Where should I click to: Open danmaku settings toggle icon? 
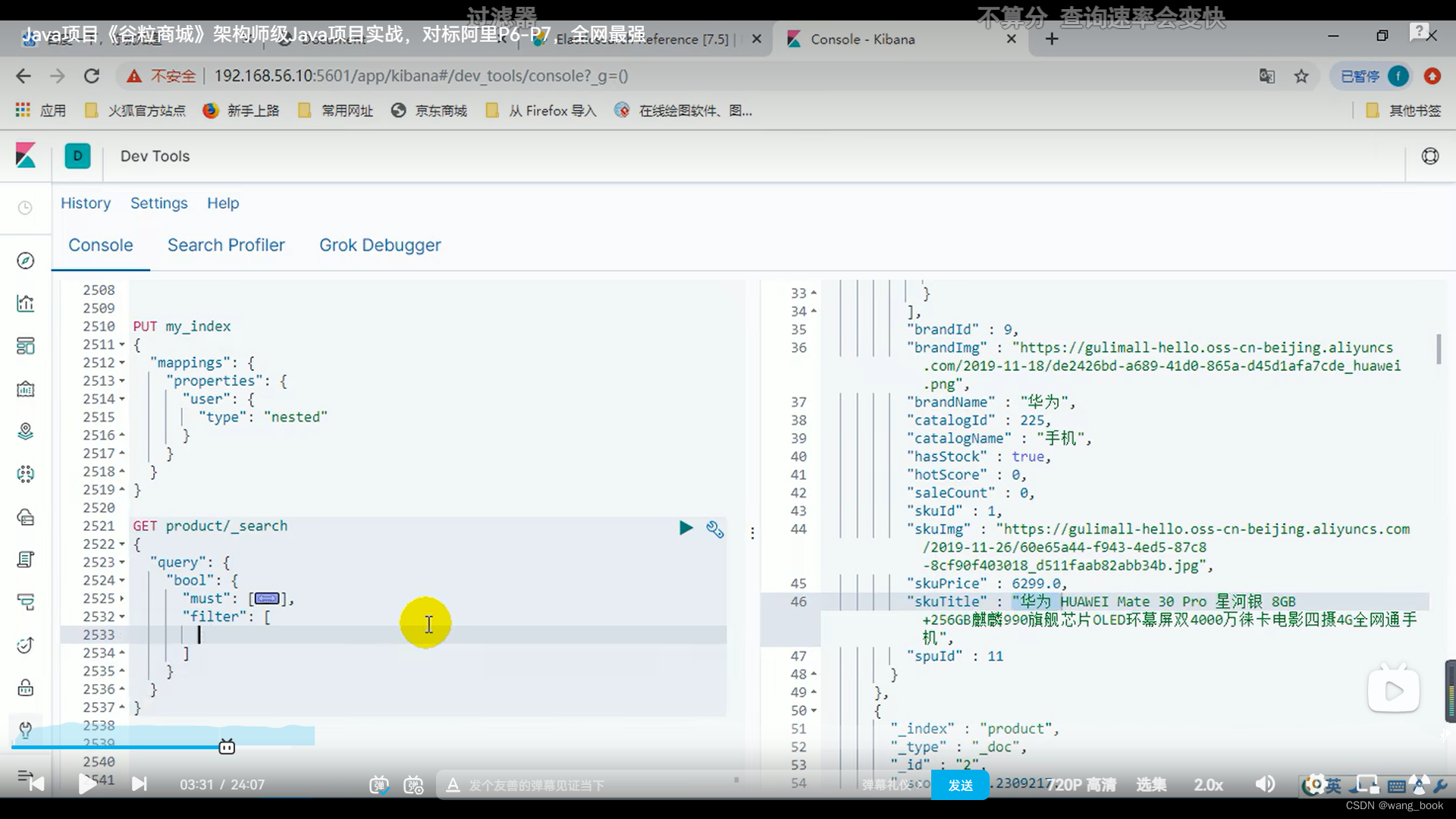[x=413, y=785]
